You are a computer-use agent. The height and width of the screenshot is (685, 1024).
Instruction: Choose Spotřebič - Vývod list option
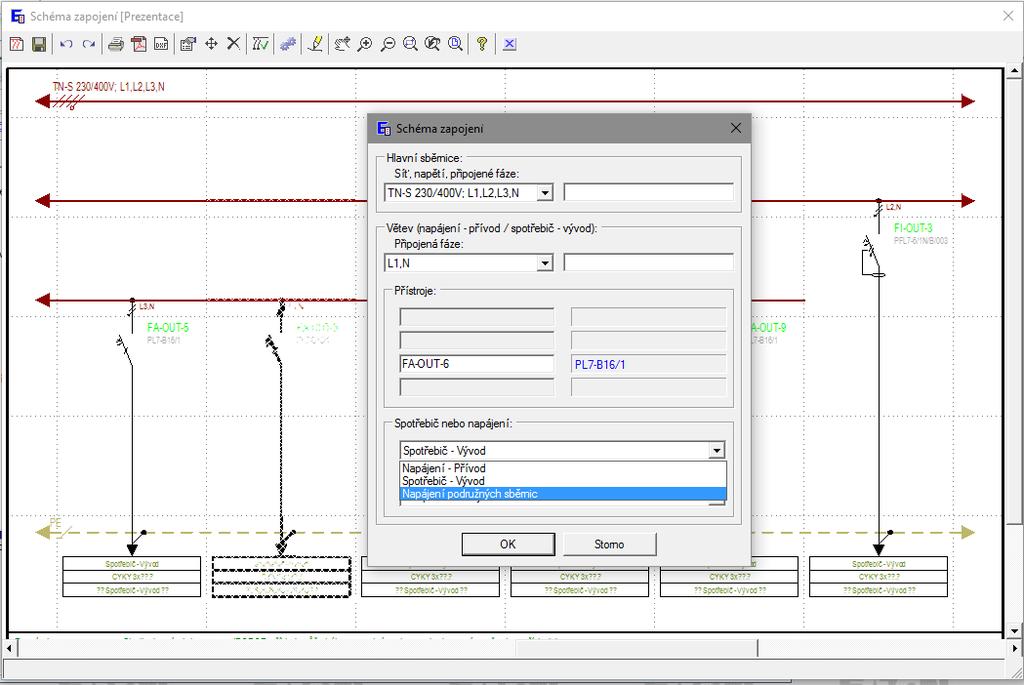(562, 481)
